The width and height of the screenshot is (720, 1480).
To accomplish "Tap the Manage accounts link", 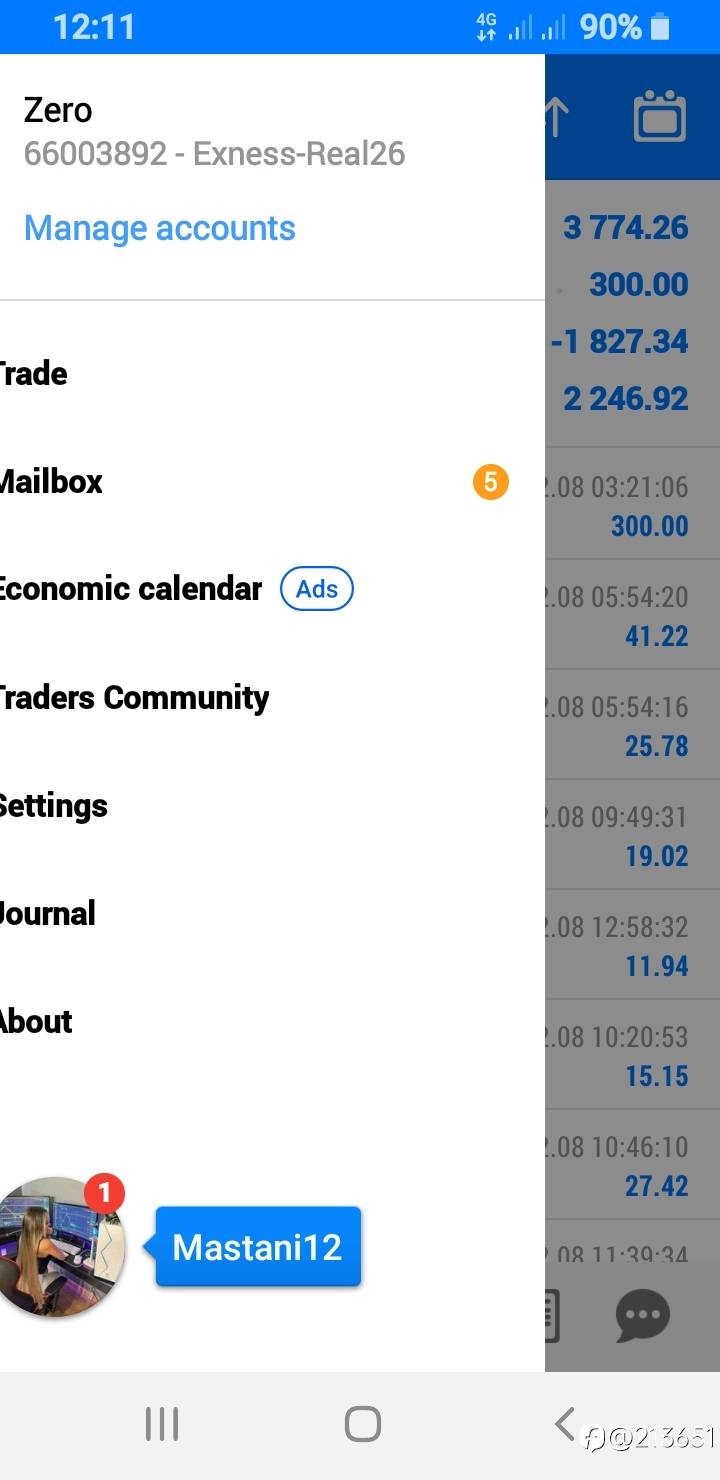I will 160,228.
